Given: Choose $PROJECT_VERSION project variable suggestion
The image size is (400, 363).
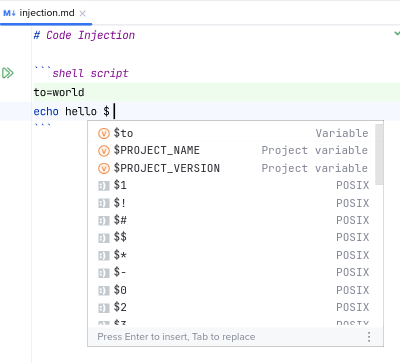Looking at the screenshot, I should (231, 168).
